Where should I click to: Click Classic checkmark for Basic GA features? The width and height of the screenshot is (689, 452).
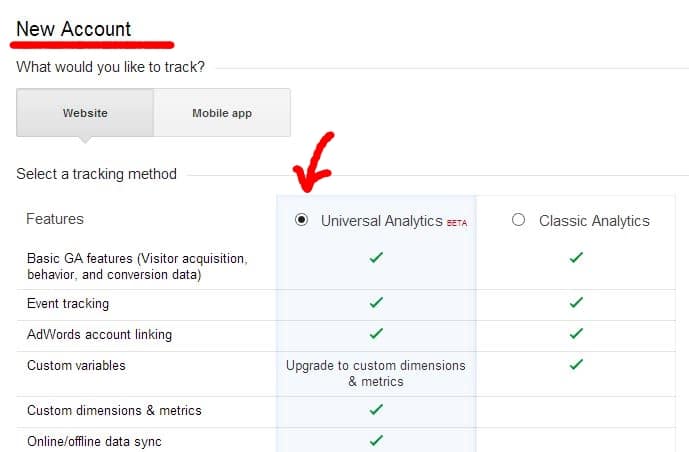[x=576, y=257]
